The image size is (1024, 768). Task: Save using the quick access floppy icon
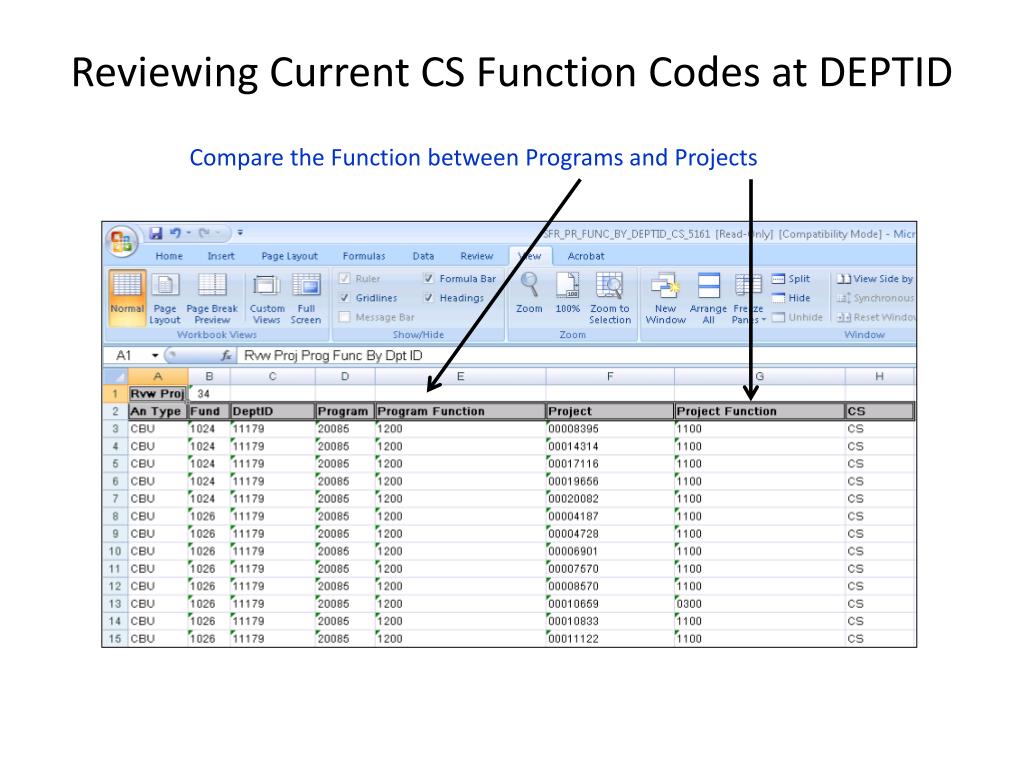click(x=155, y=232)
